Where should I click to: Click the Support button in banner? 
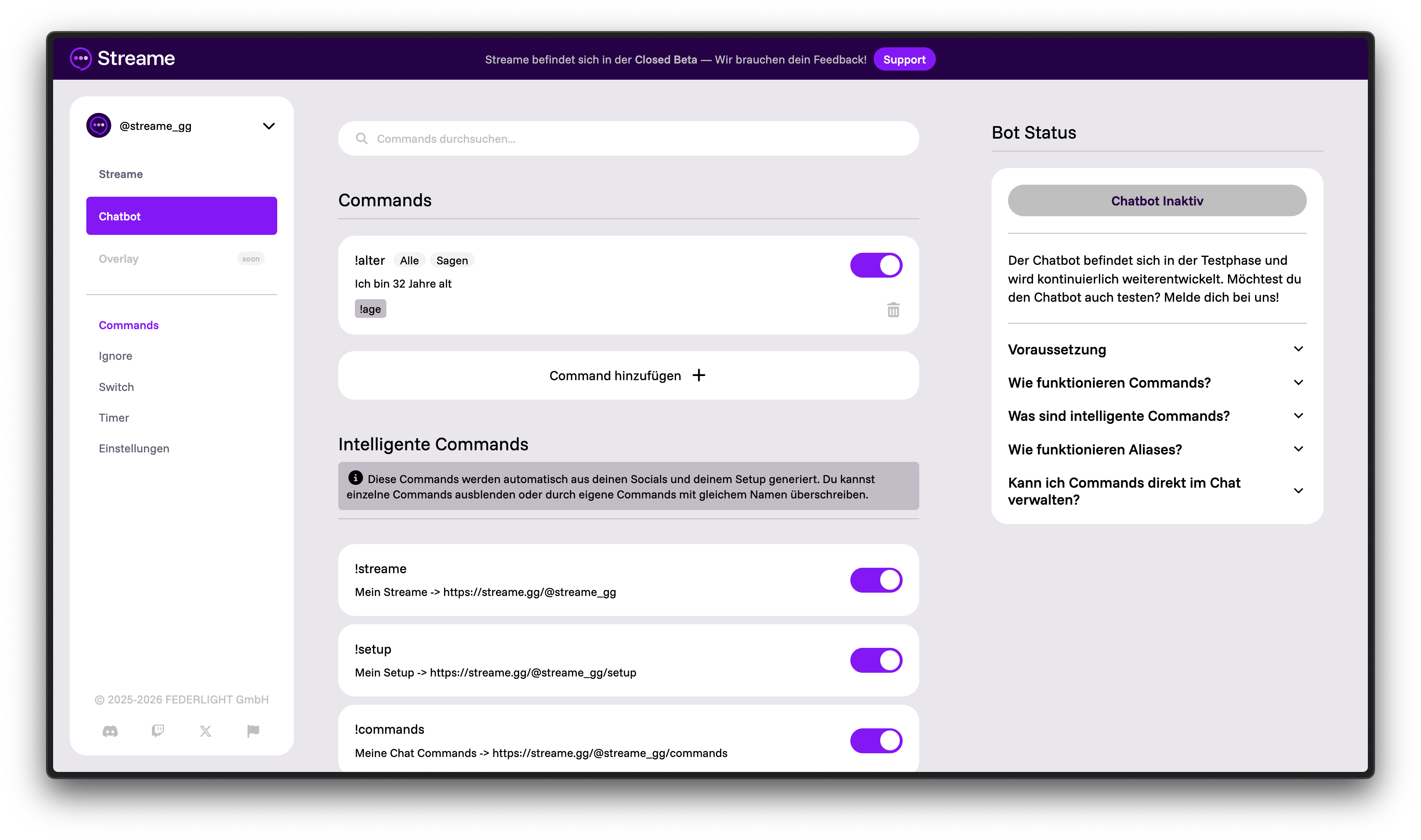[904, 59]
